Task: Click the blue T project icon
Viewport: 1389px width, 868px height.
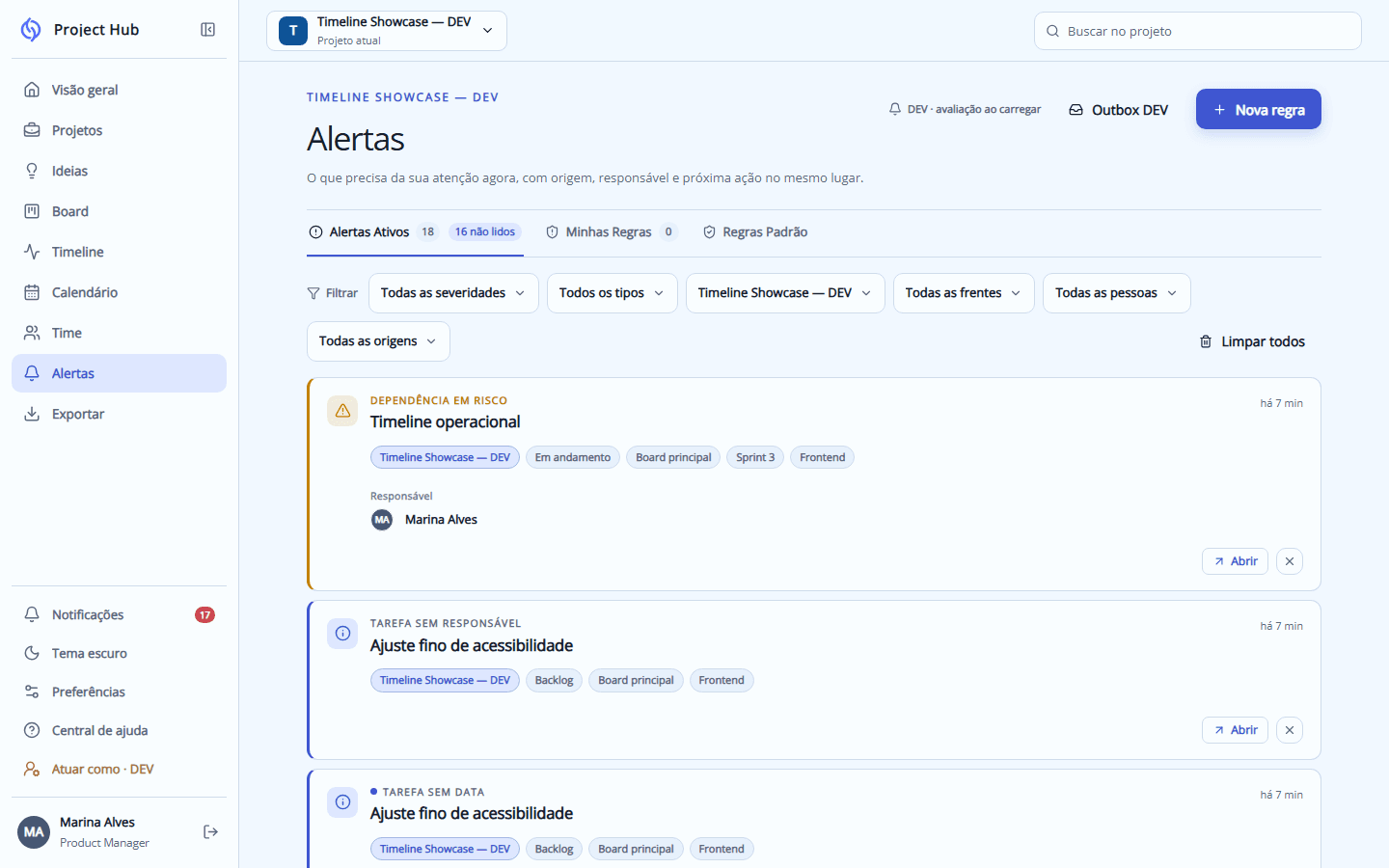Action: 293,31
